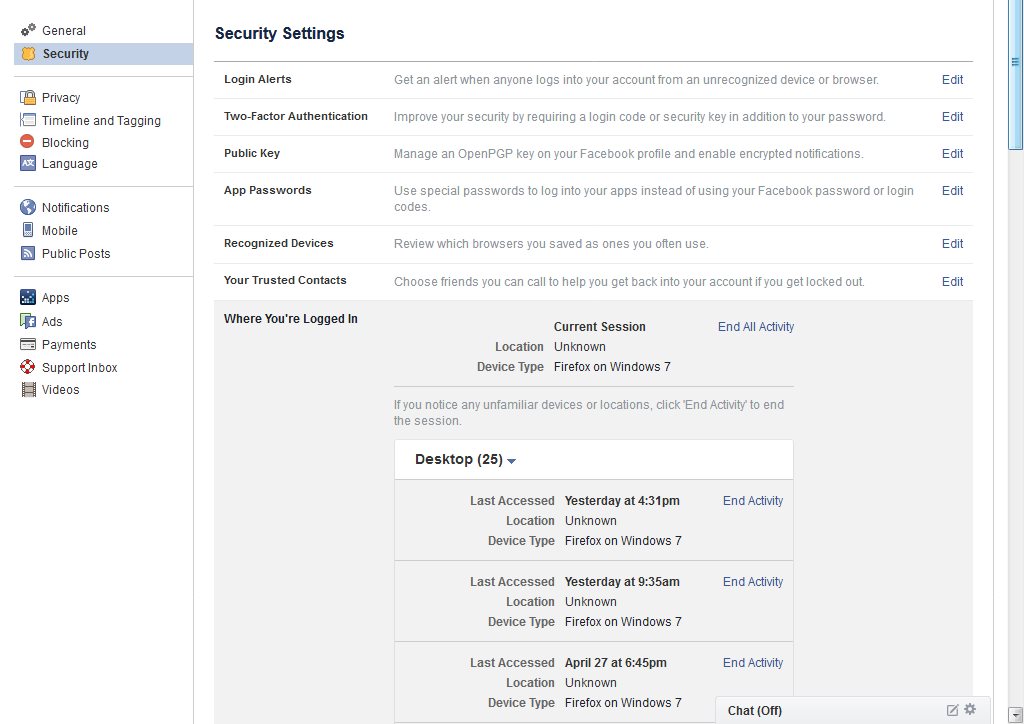The width and height of the screenshot is (1024, 724).
Task: Click the Mobile phone icon
Action: (28, 230)
